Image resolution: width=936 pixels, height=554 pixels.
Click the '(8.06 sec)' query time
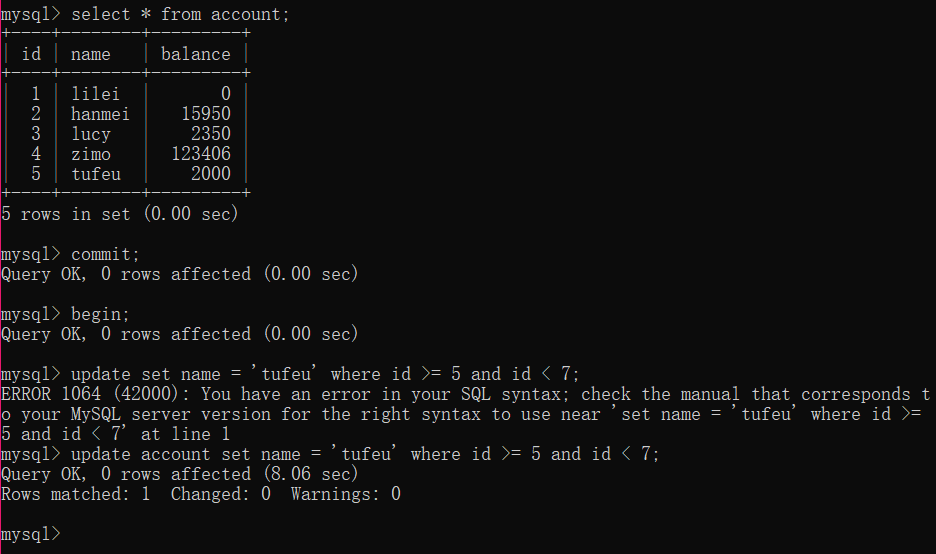point(310,474)
